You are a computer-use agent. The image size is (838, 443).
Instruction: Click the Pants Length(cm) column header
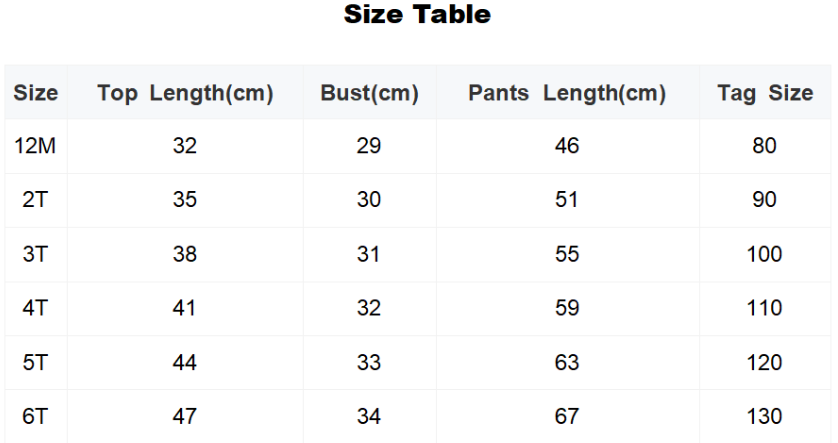click(x=567, y=94)
